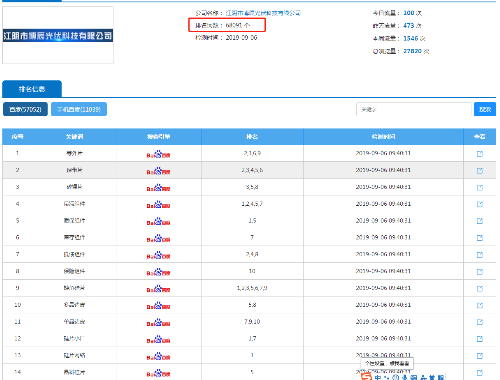Click the timestamp in row 12

click(x=383, y=338)
